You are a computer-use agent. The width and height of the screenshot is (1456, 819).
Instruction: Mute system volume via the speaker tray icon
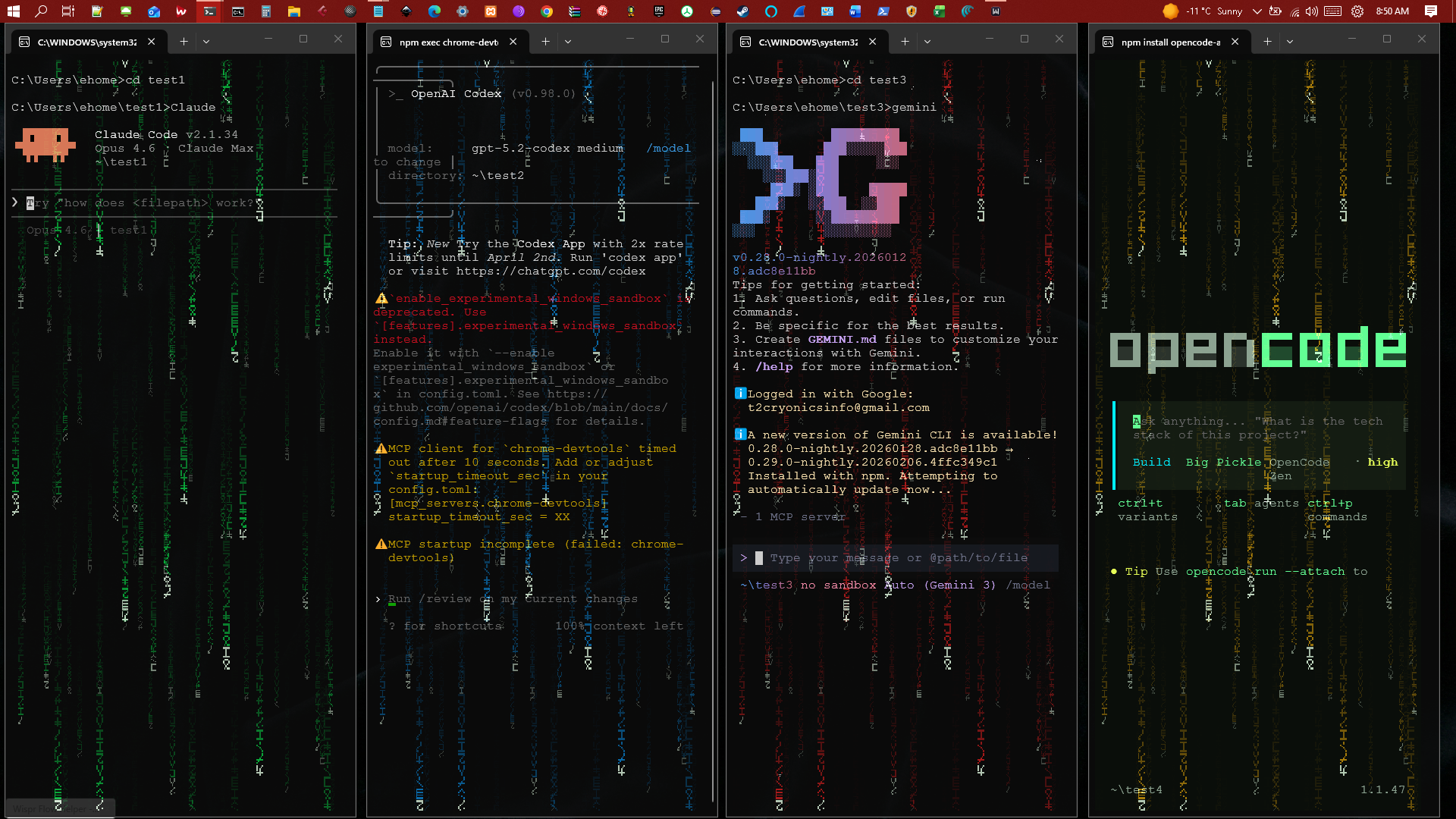coord(1312,11)
